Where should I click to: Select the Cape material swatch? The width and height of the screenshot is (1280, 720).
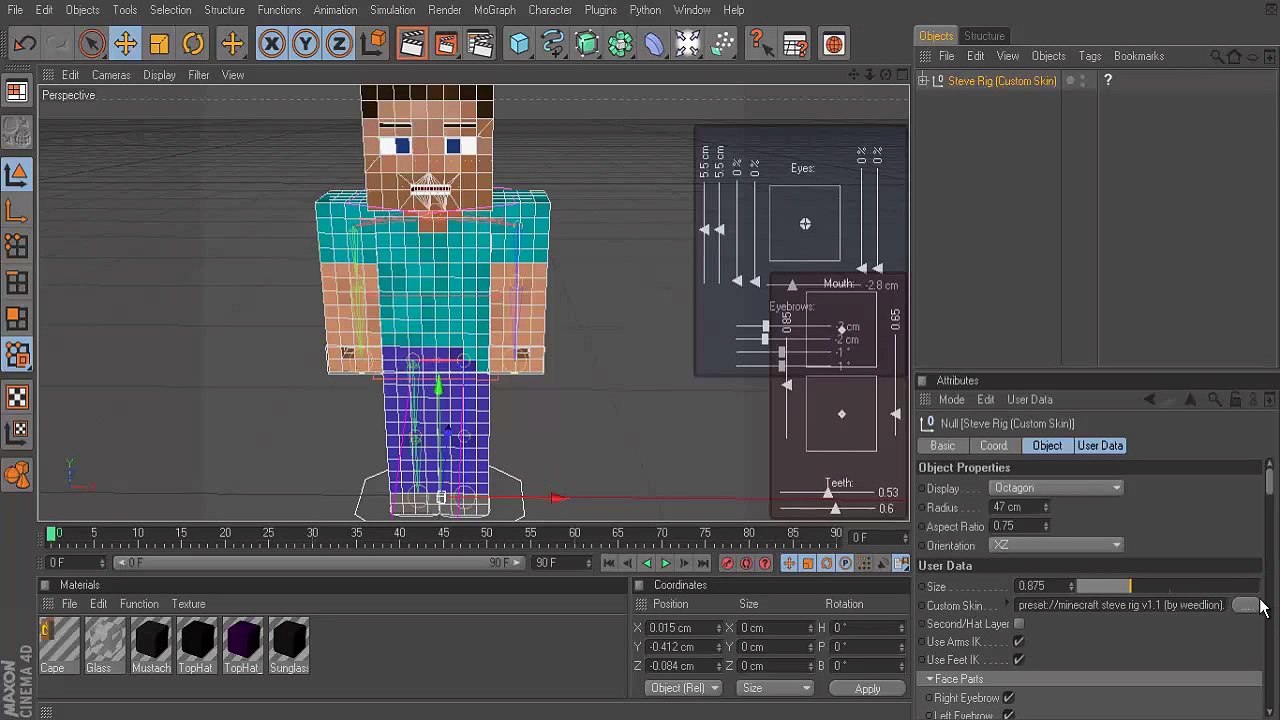coord(59,645)
